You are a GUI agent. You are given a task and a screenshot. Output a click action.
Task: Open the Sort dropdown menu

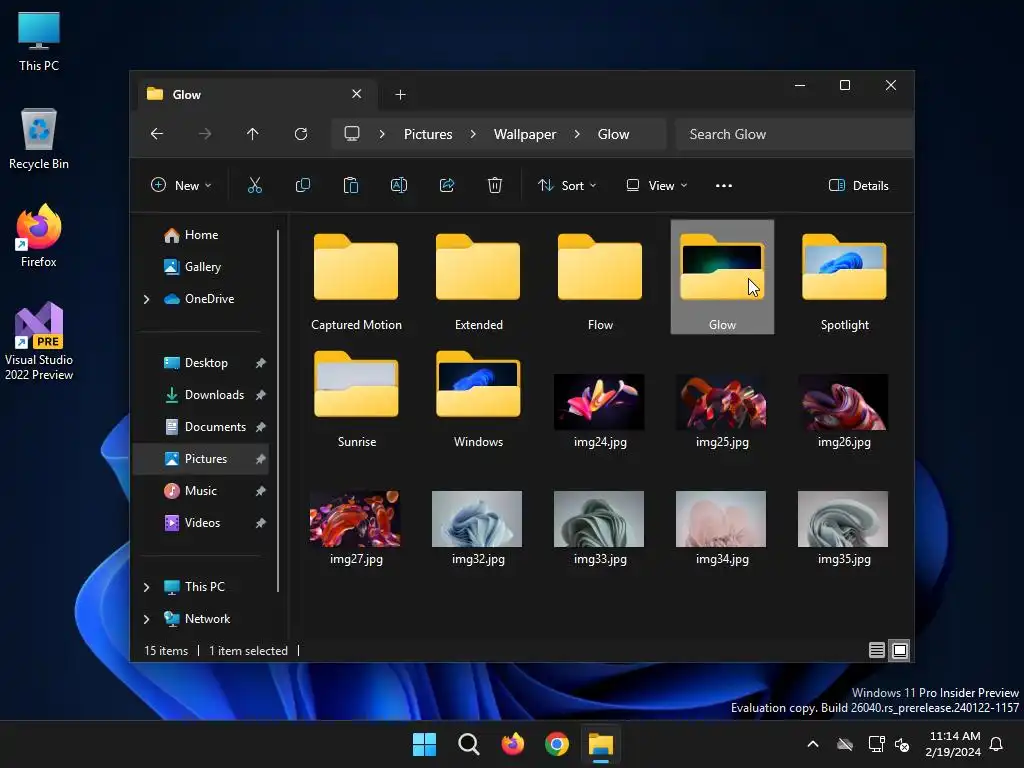click(567, 185)
